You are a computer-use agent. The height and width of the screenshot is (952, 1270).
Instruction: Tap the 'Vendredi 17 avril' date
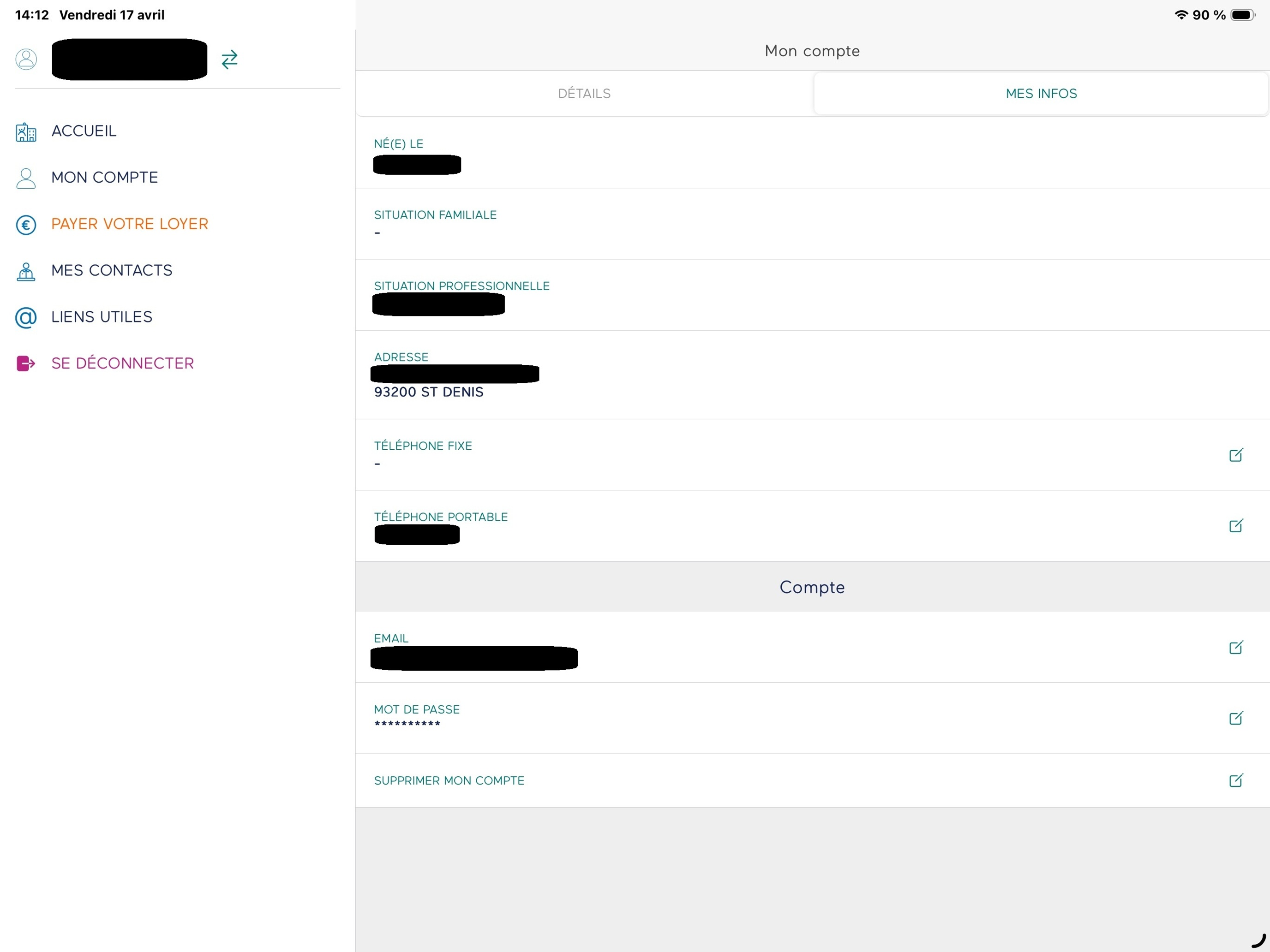coord(112,15)
